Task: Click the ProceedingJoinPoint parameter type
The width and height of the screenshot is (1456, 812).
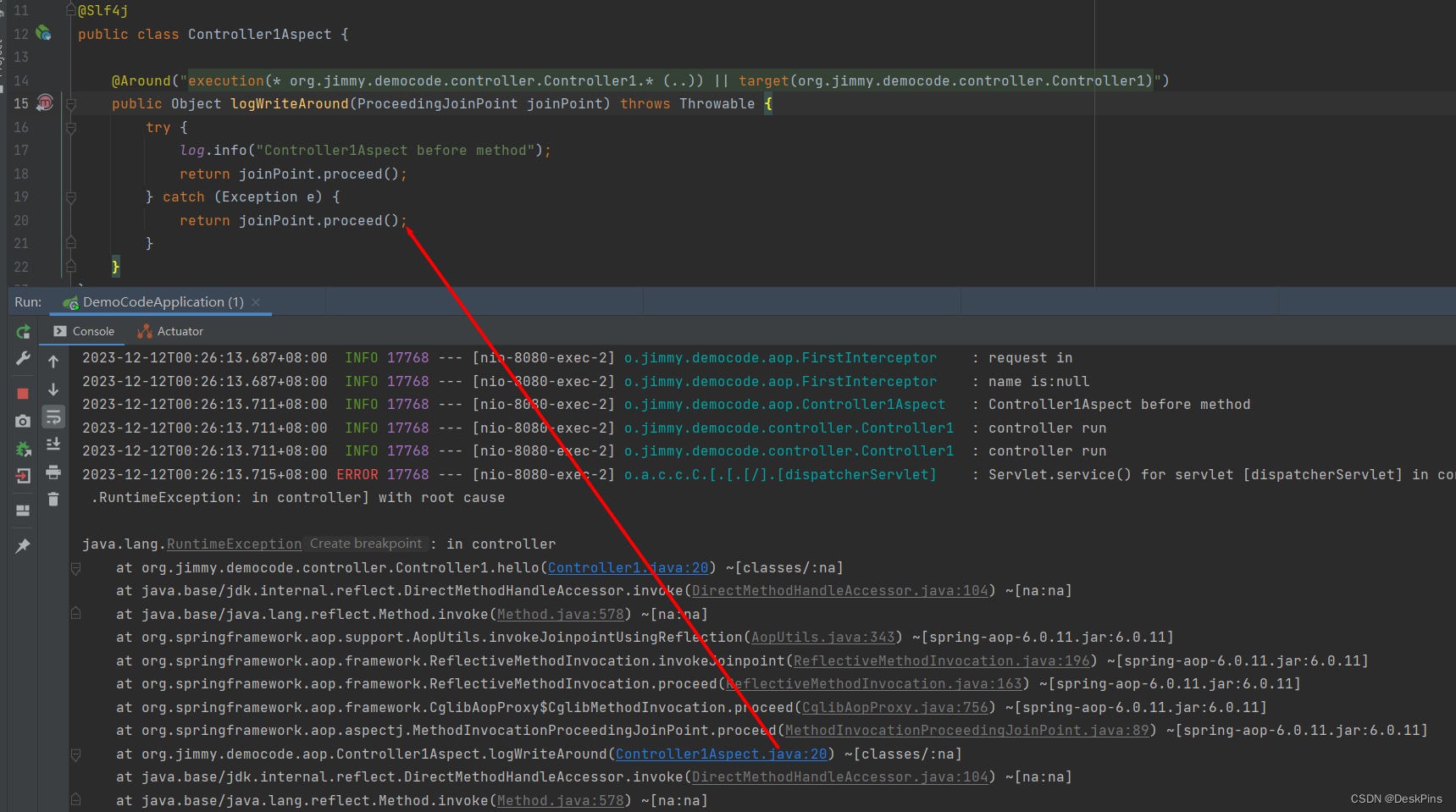Action: 437,104
